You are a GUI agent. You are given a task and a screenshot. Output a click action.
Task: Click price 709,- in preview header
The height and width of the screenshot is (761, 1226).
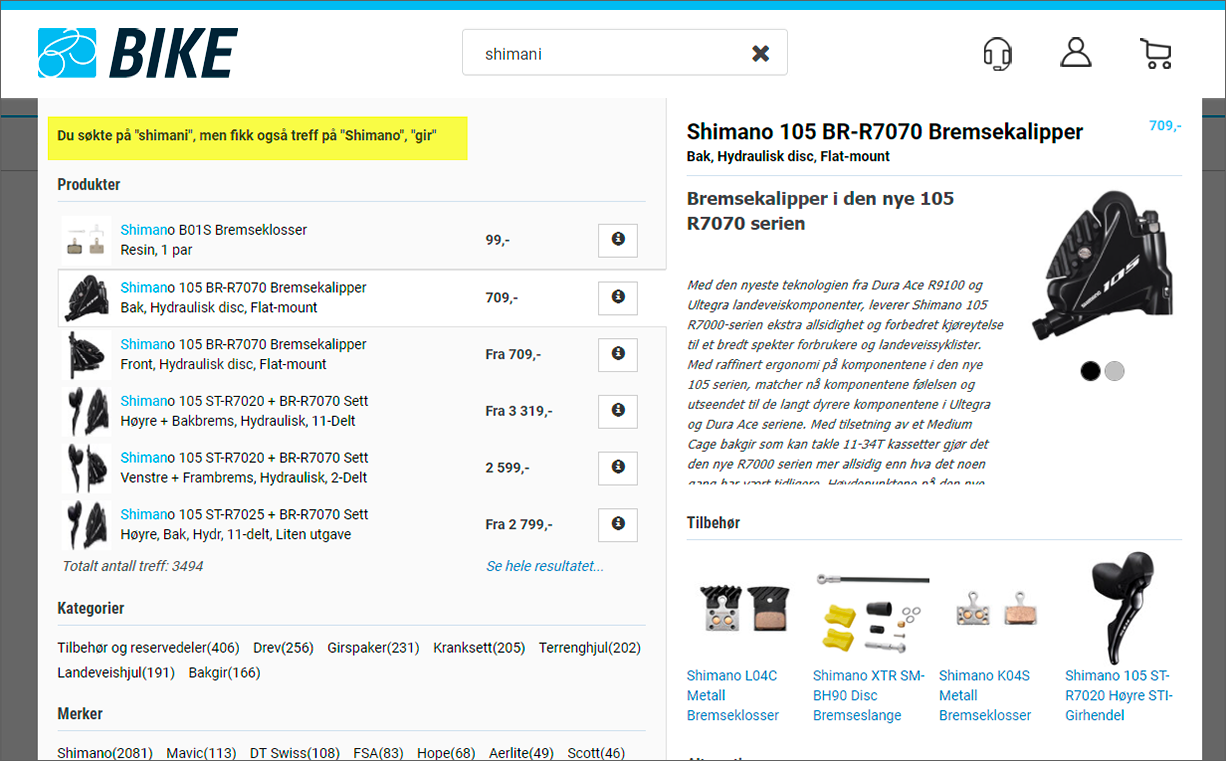pyautogui.click(x=1165, y=126)
